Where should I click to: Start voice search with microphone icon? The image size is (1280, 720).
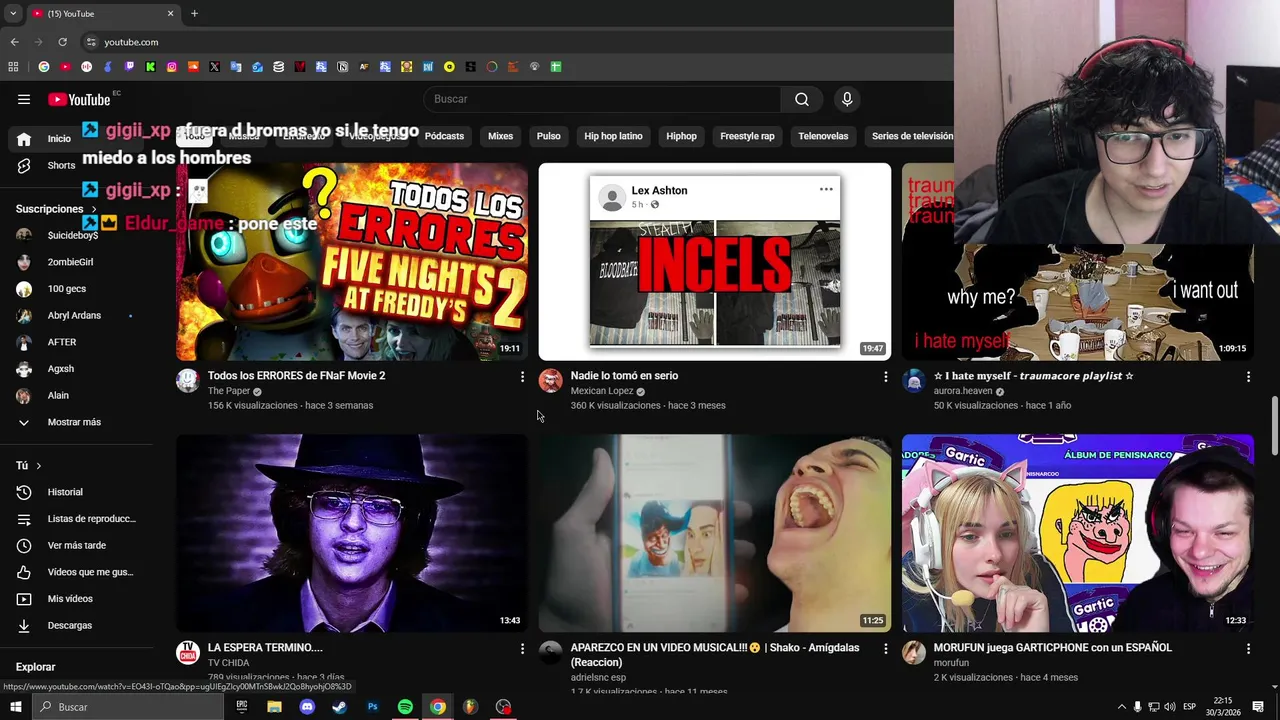pyautogui.click(x=847, y=99)
